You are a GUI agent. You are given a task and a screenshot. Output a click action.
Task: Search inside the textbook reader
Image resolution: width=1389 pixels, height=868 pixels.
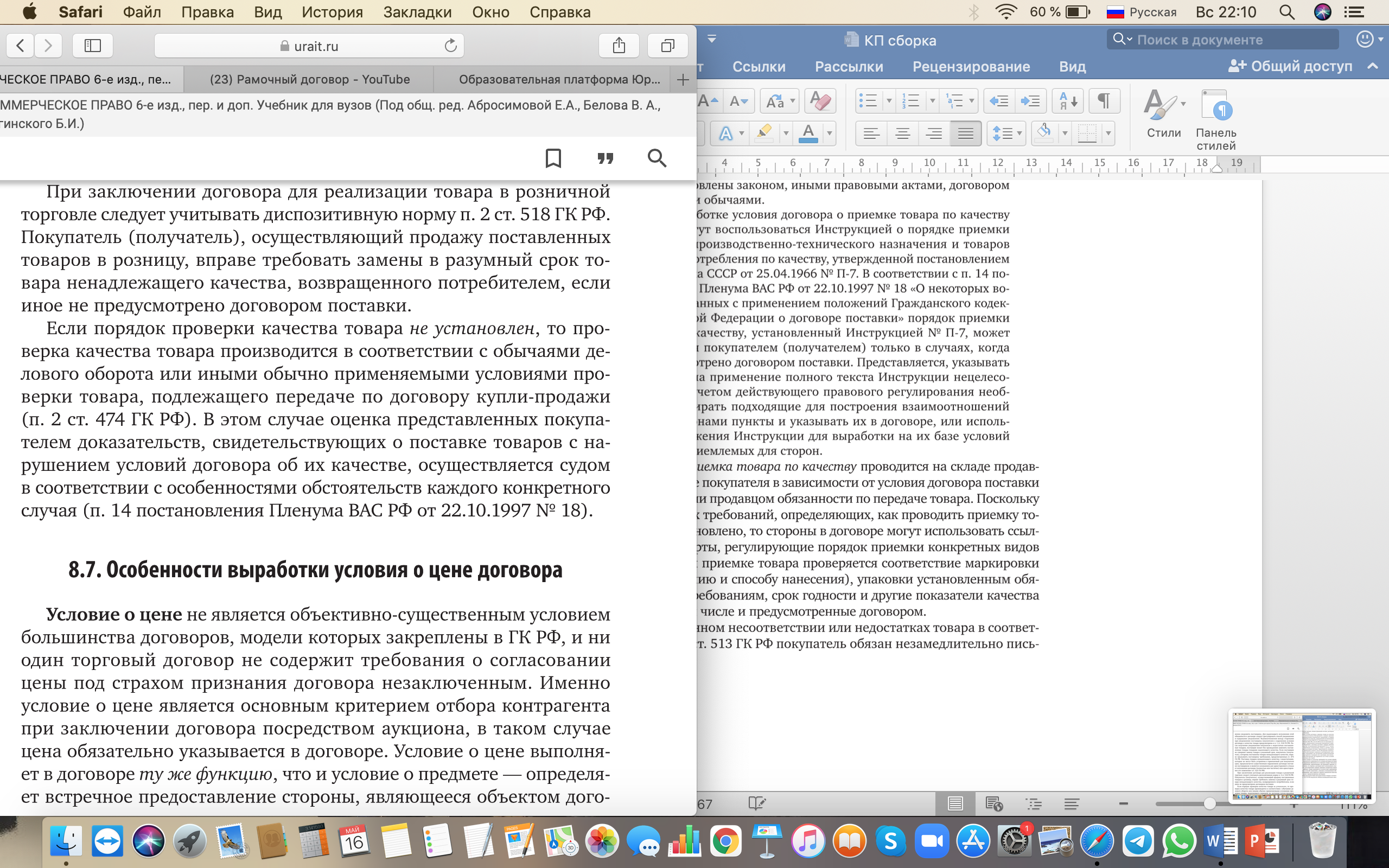657,158
